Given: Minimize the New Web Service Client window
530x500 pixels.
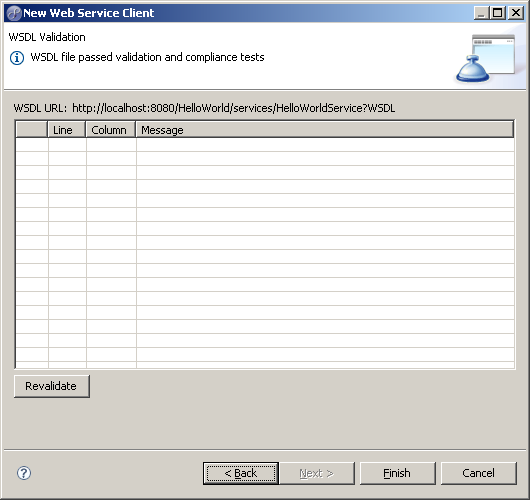Looking at the screenshot, I should tap(481, 13).
